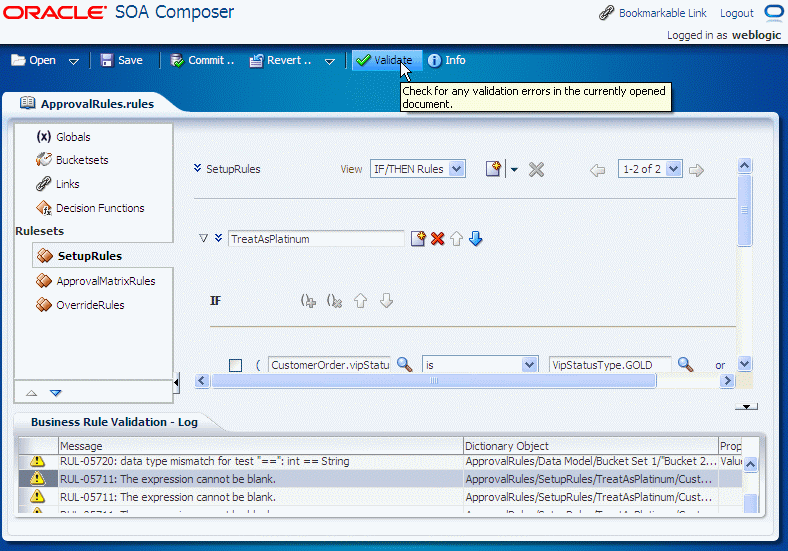
Task: Open the Globals section
Action: [73, 137]
